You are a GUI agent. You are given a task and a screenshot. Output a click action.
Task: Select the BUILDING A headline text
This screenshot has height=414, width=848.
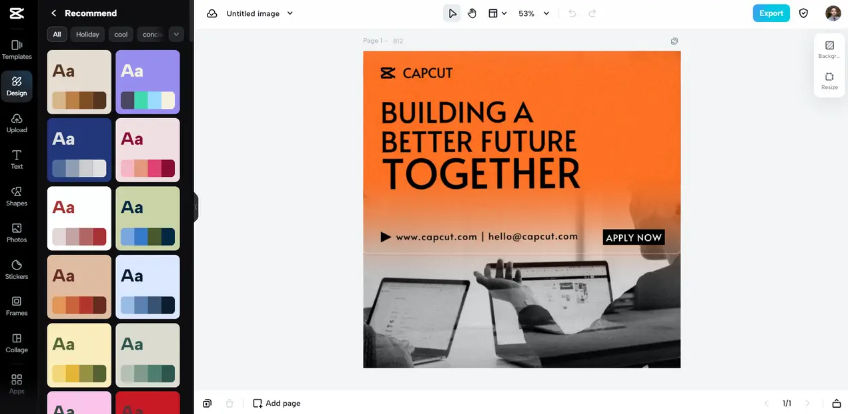(x=457, y=112)
